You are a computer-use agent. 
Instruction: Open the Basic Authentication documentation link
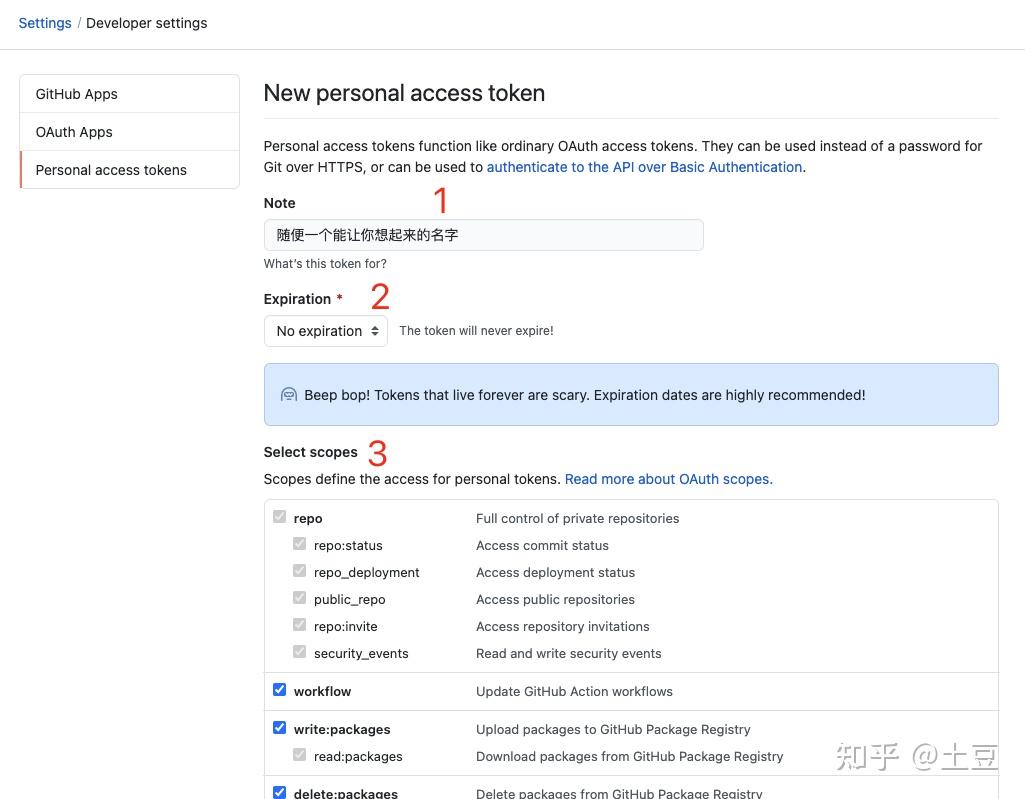click(x=644, y=167)
